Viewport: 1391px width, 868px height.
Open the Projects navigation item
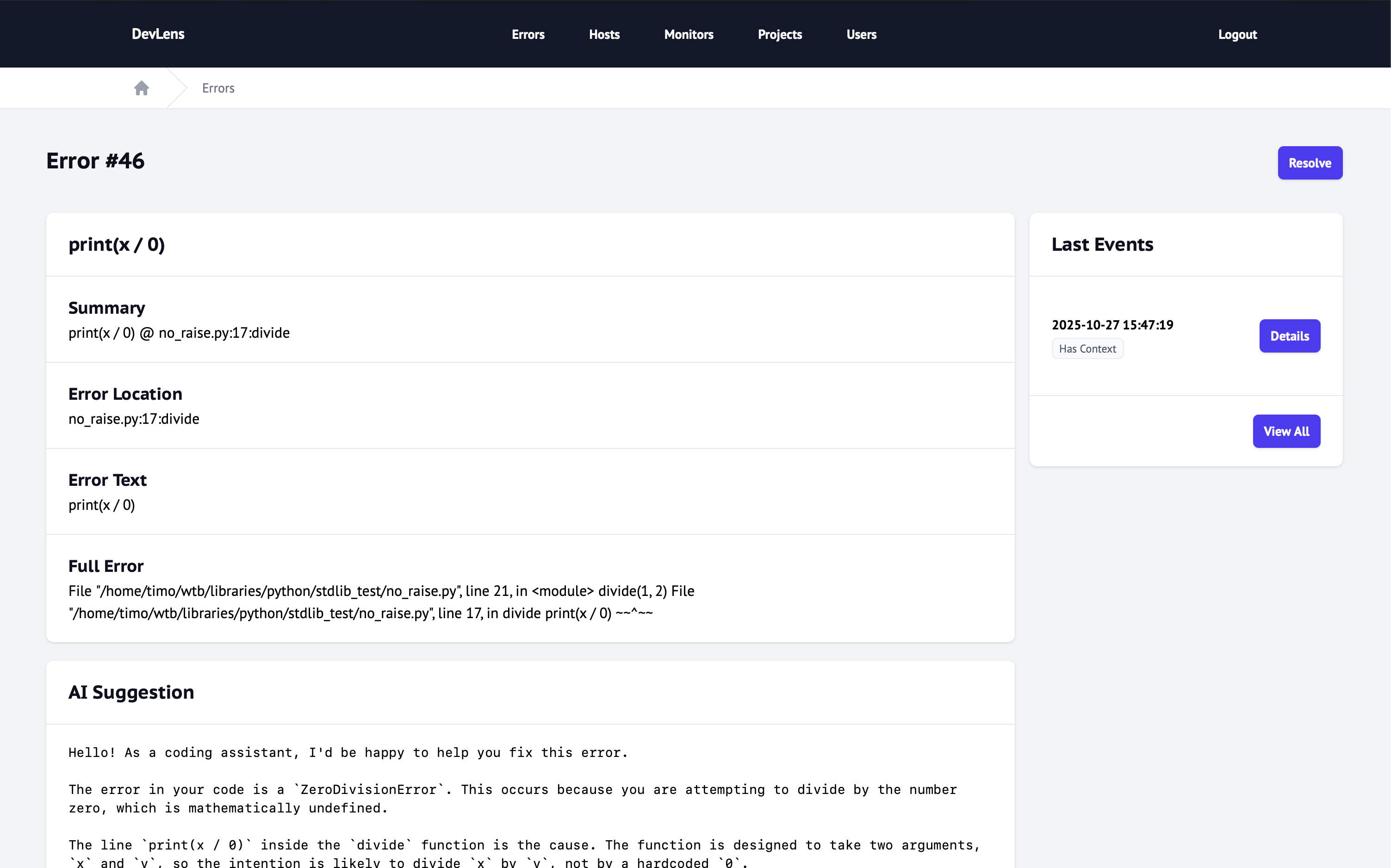(780, 34)
